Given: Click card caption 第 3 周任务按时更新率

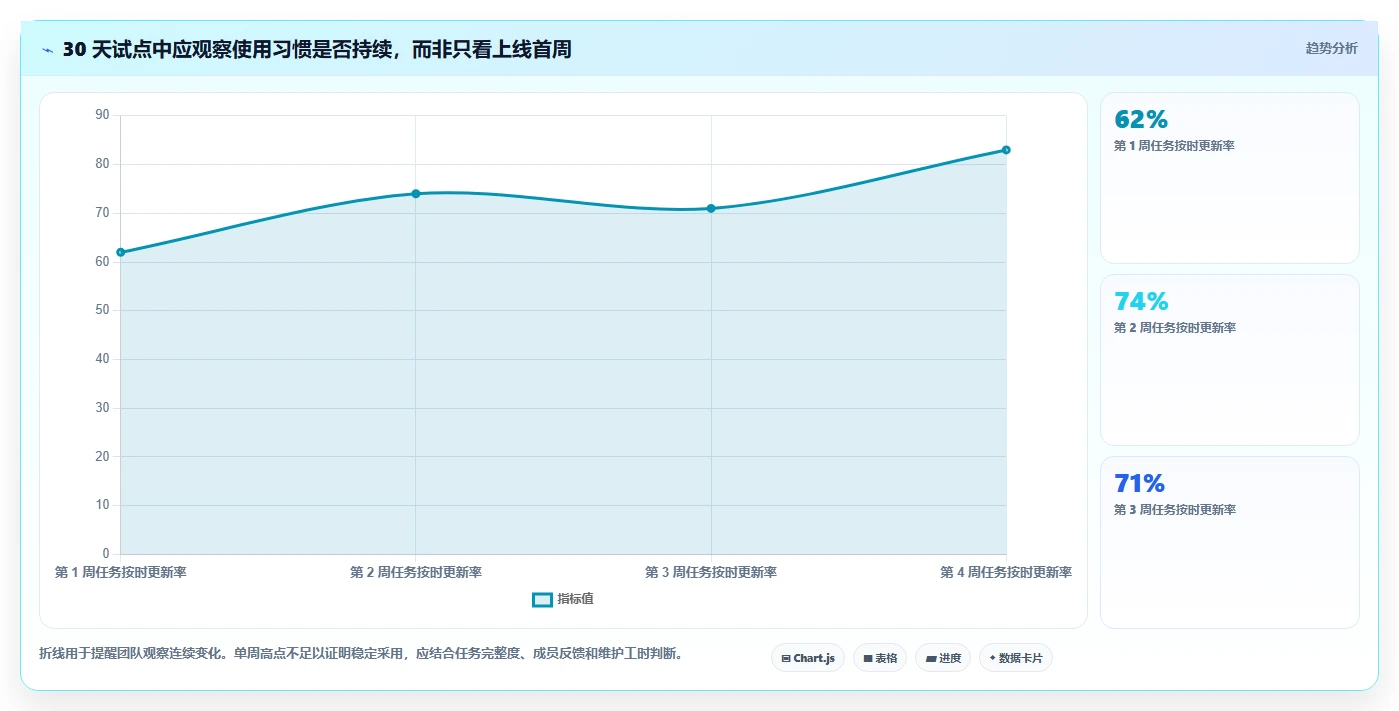Looking at the screenshot, I should point(1175,510).
